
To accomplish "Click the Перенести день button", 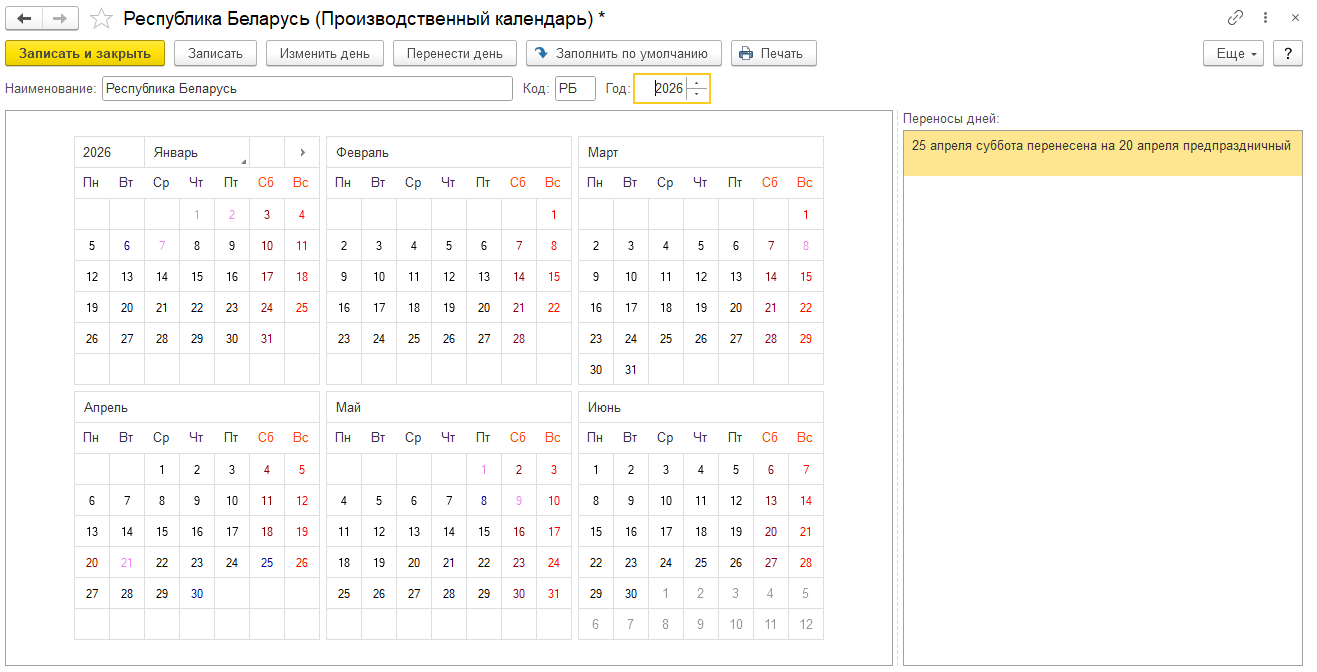I will pyautogui.click(x=454, y=53).
